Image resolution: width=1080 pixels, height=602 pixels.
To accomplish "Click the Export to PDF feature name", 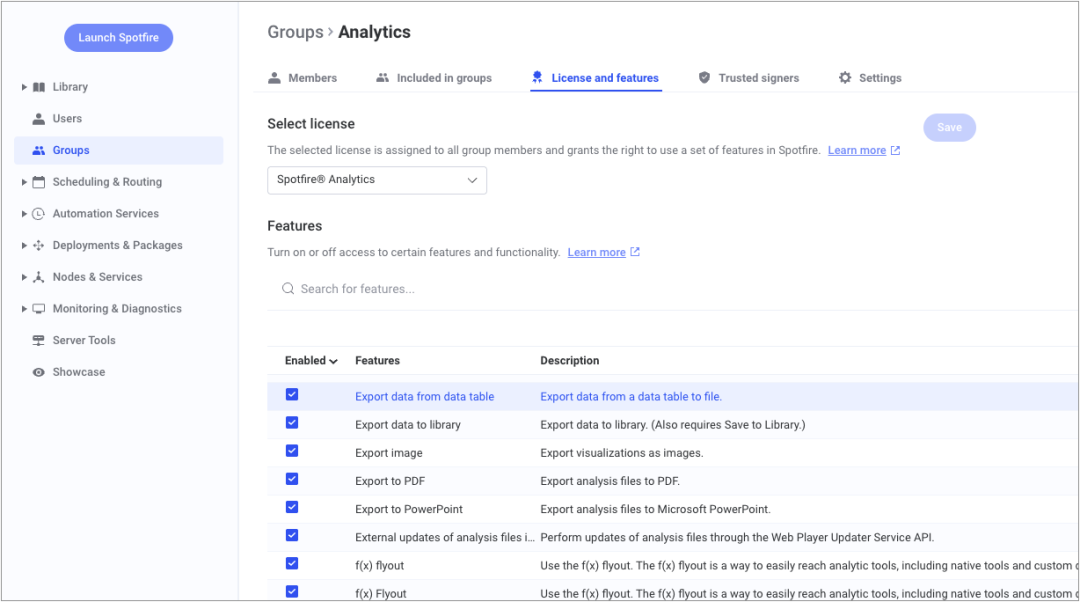I will point(390,481).
